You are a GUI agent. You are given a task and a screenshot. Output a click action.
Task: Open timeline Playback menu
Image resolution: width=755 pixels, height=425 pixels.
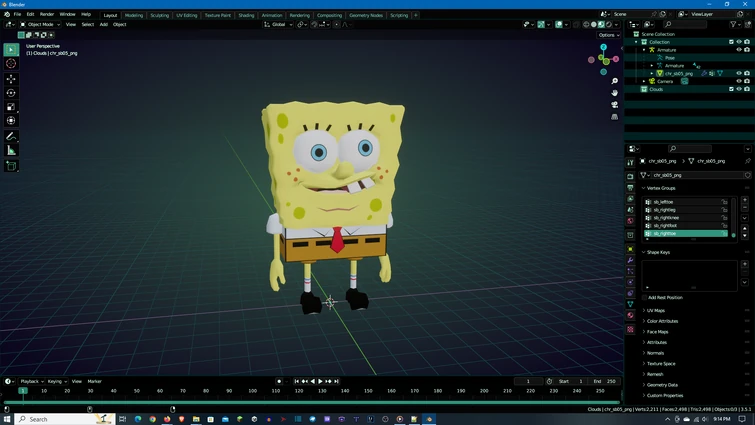[x=32, y=381]
